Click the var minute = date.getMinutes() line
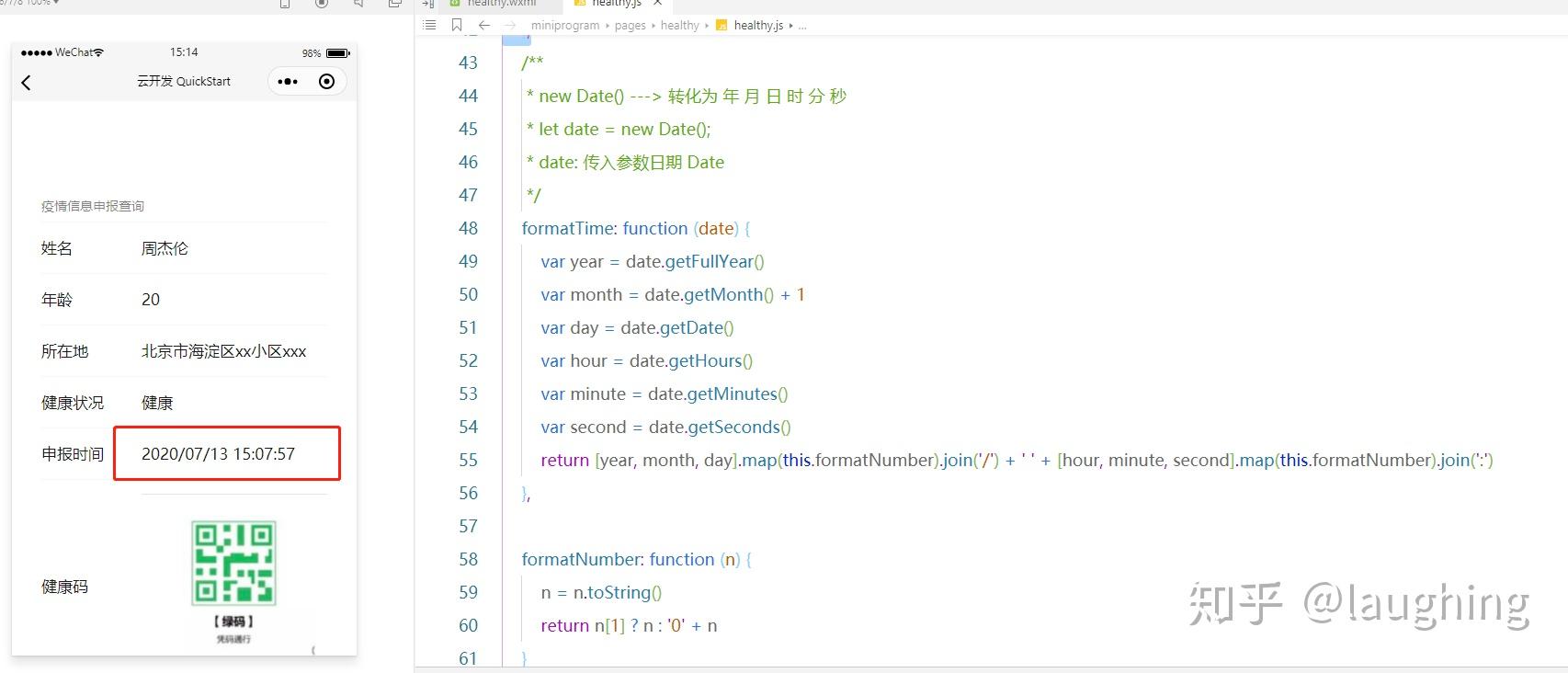 pos(665,394)
